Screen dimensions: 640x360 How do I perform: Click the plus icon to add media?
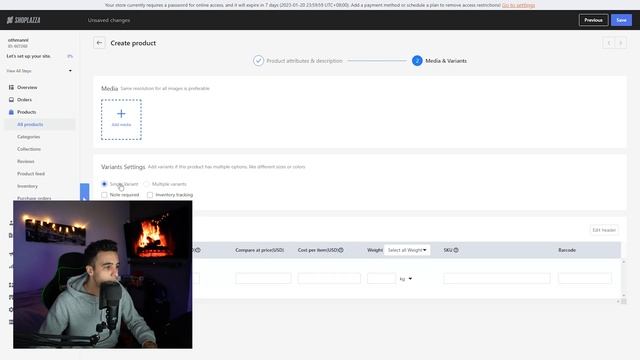pos(121,113)
